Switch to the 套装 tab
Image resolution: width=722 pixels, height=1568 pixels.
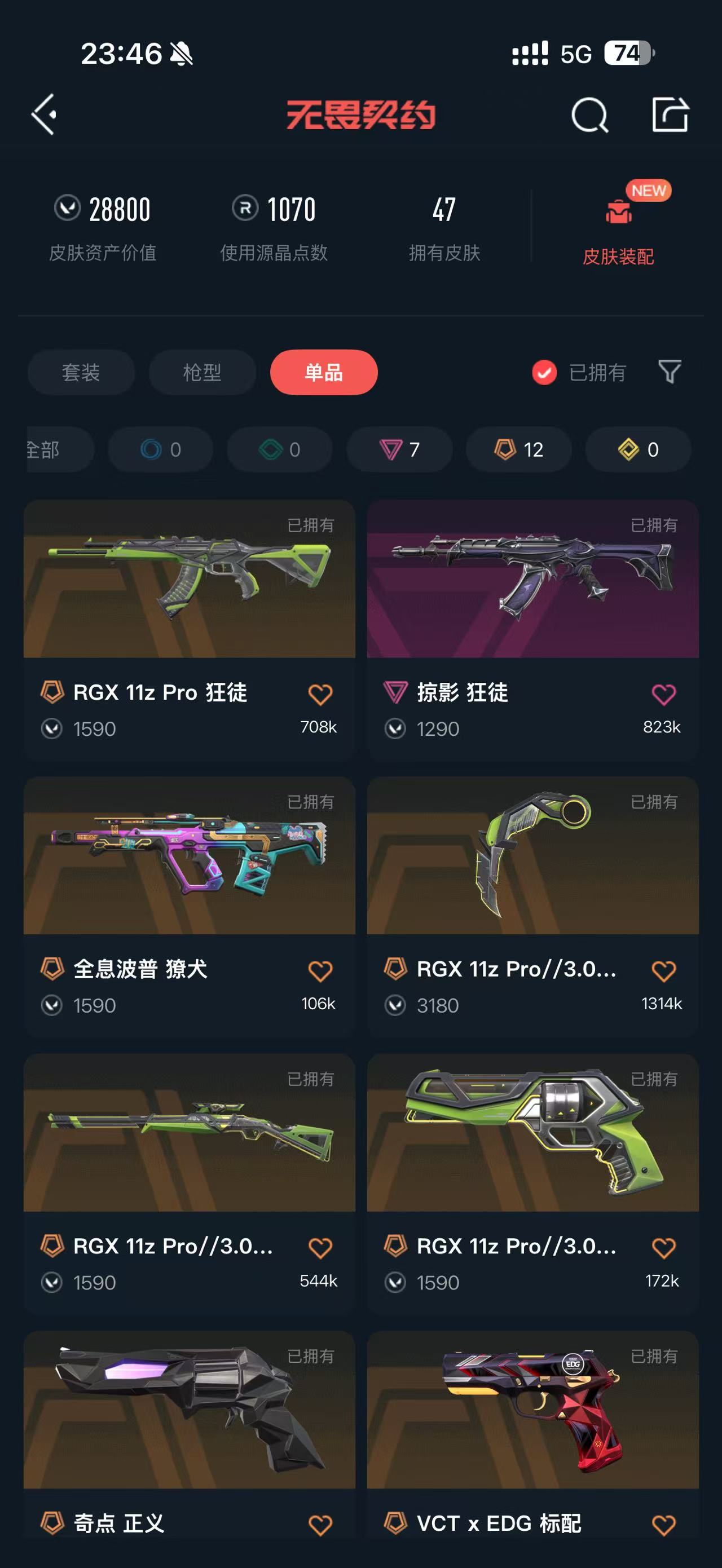[x=81, y=372]
